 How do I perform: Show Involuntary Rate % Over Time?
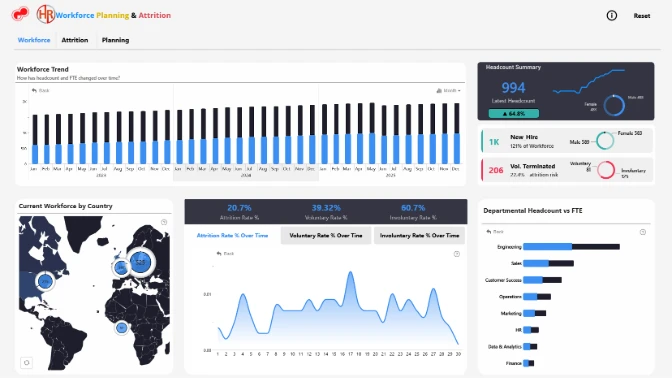coord(419,235)
